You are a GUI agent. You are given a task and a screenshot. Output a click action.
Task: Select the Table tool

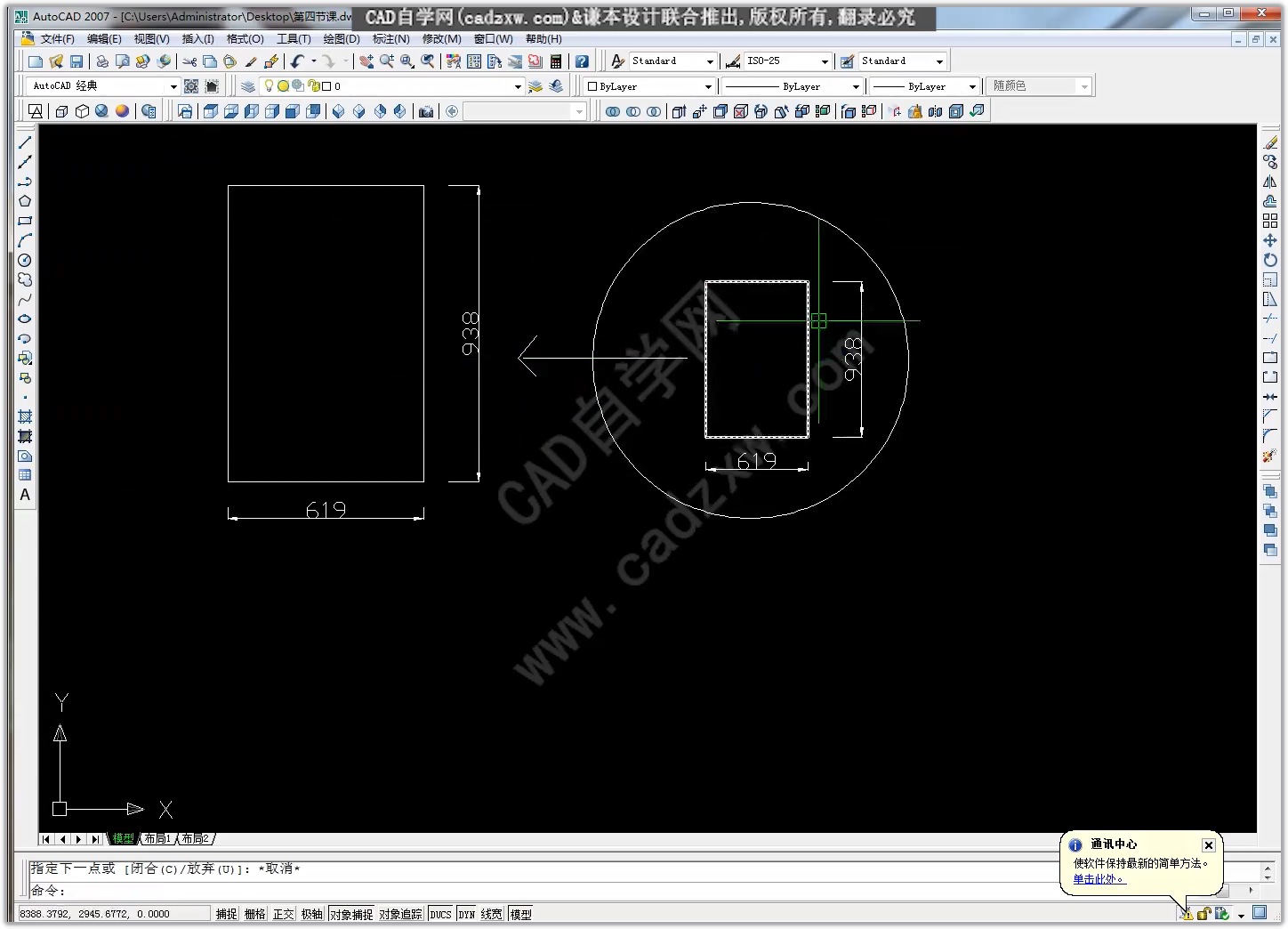coord(25,475)
